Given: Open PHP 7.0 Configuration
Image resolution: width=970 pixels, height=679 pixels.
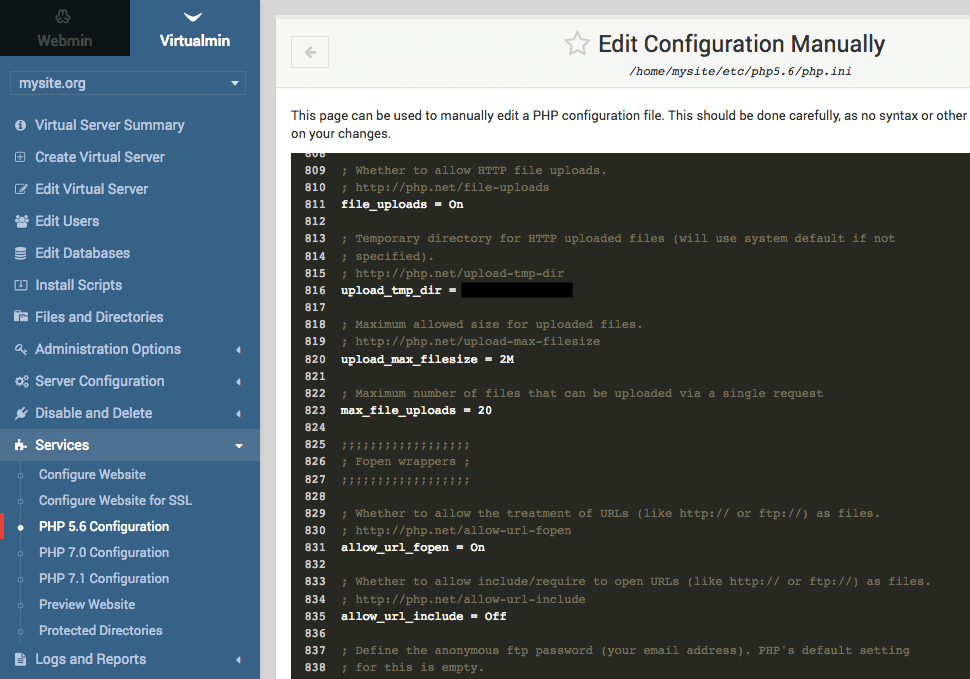Looking at the screenshot, I should pyautogui.click(x=104, y=552).
